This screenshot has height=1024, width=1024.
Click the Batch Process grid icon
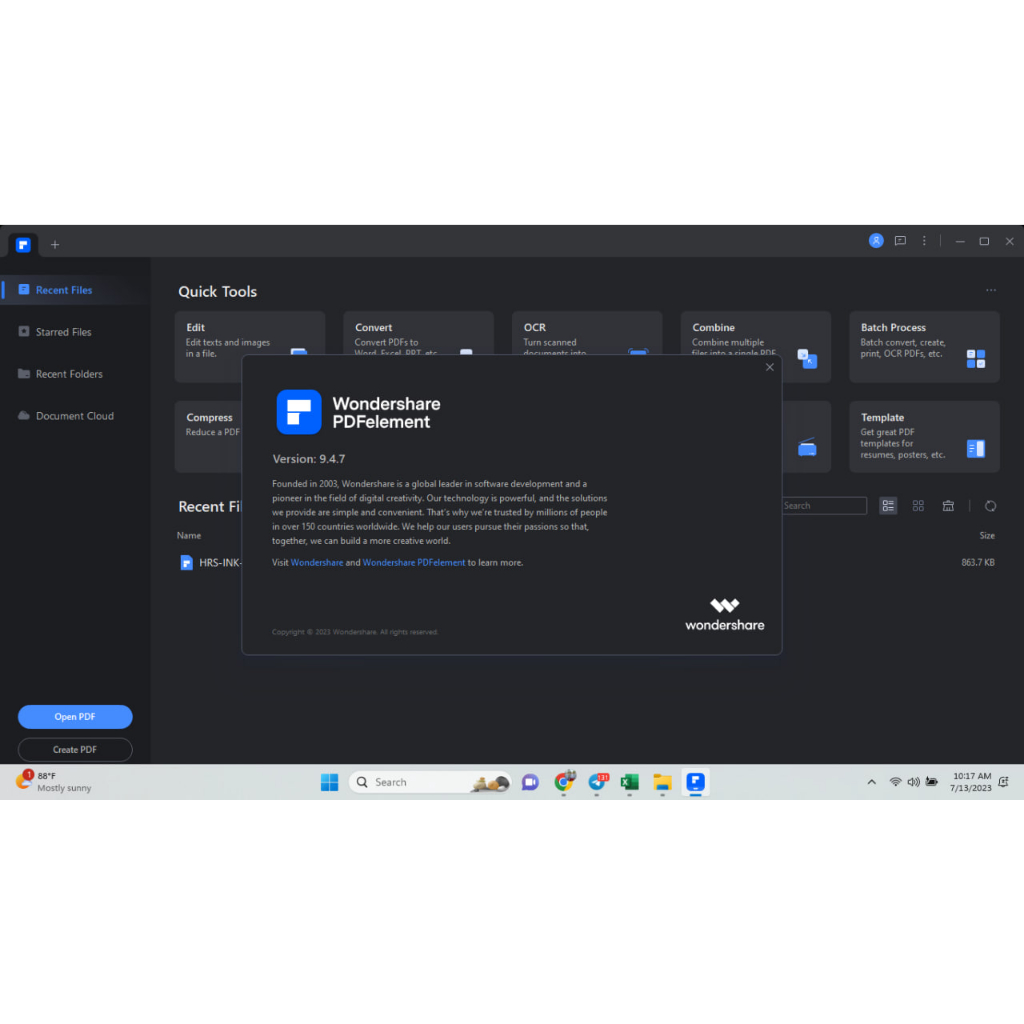[976, 359]
